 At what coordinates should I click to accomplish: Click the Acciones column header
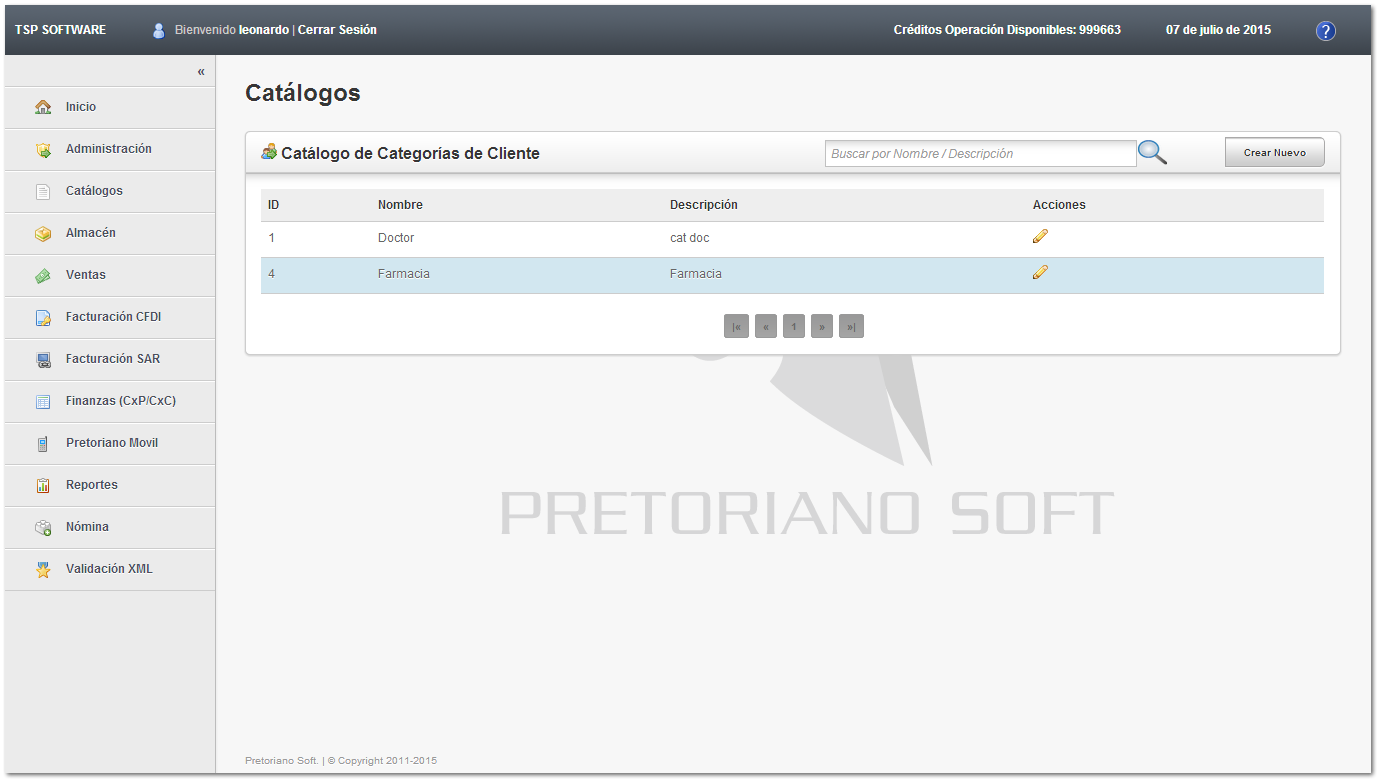click(x=1059, y=205)
